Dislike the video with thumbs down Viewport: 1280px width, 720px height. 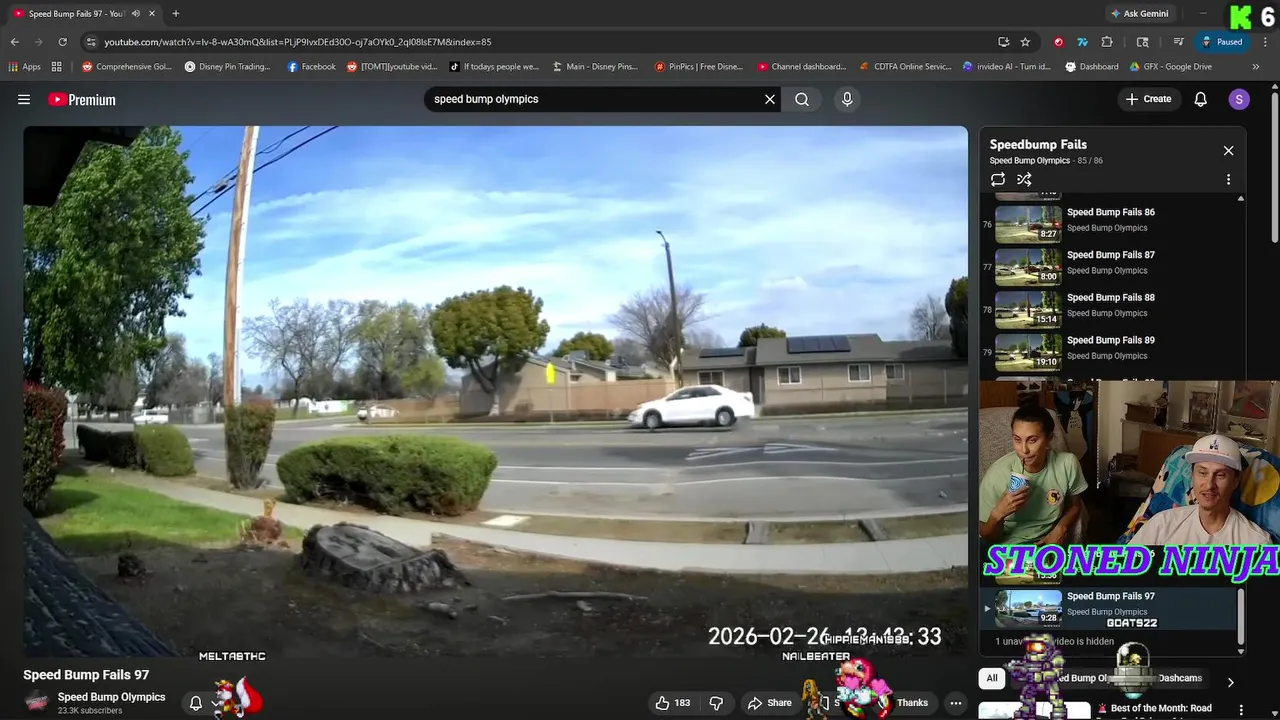tap(716, 703)
